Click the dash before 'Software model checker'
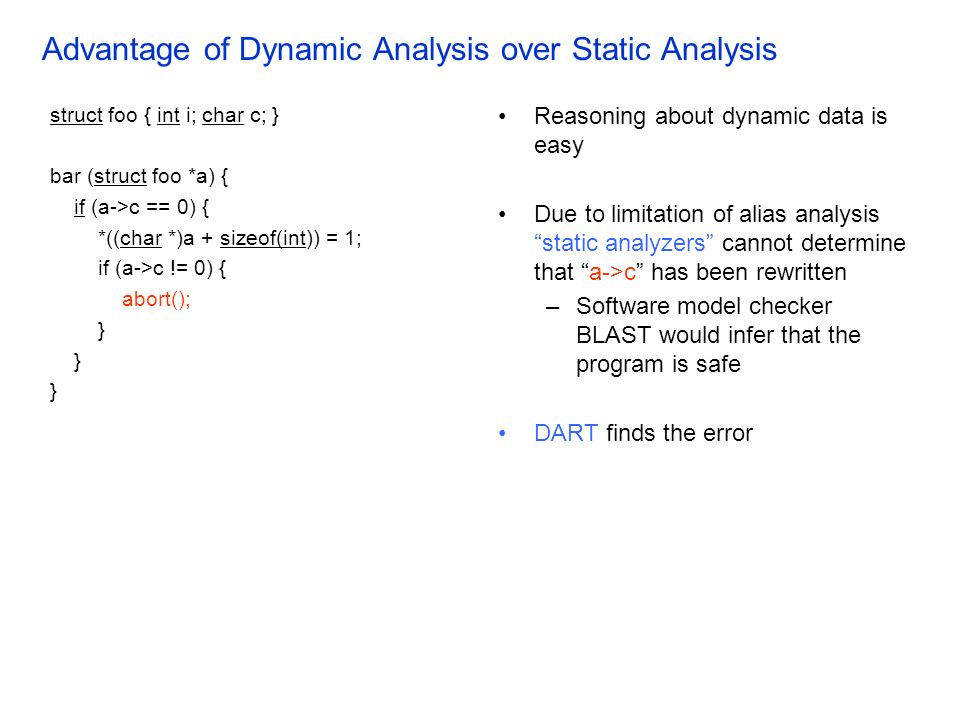This screenshot has height=720, width=960. point(552,307)
